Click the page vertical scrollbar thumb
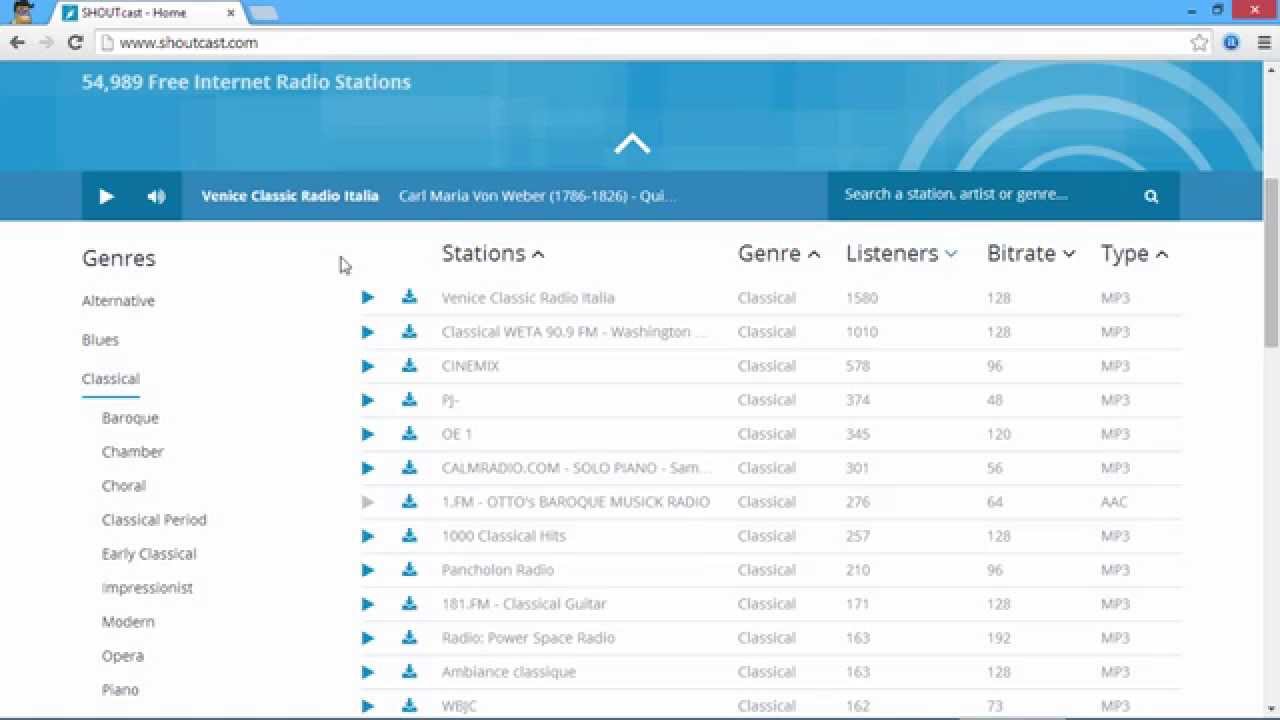 pyautogui.click(x=1271, y=263)
